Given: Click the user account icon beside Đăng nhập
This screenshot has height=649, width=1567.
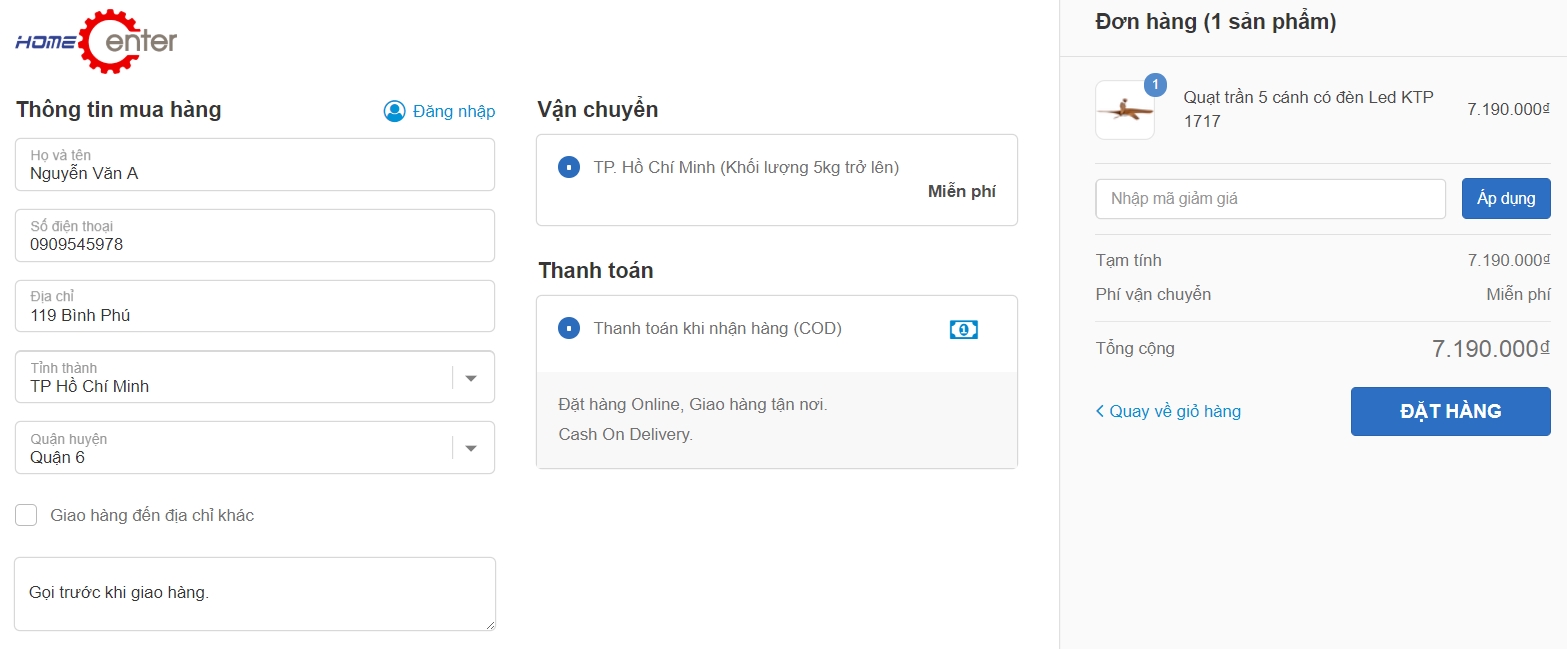Looking at the screenshot, I should pos(394,111).
